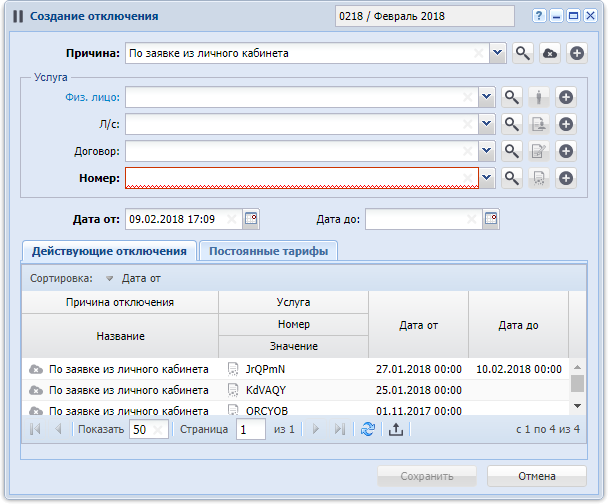
Task: Expand the Номер dropdown
Action: 487,178
